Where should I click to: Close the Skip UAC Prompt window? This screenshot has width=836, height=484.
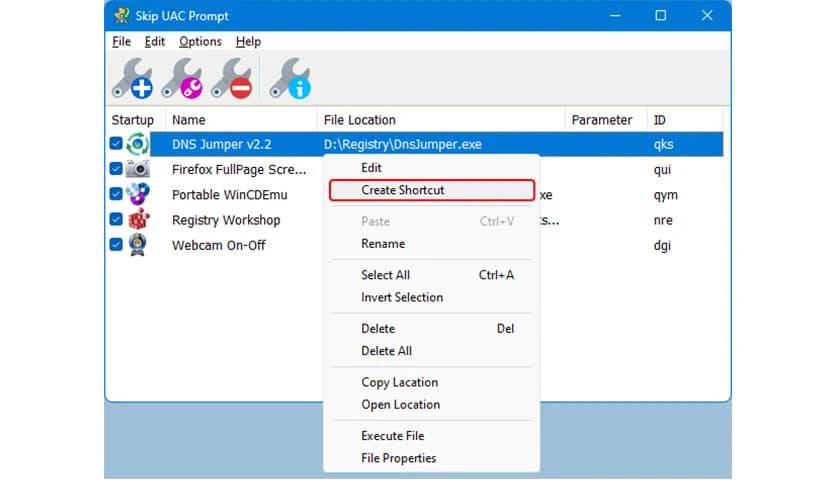pyautogui.click(x=707, y=15)
